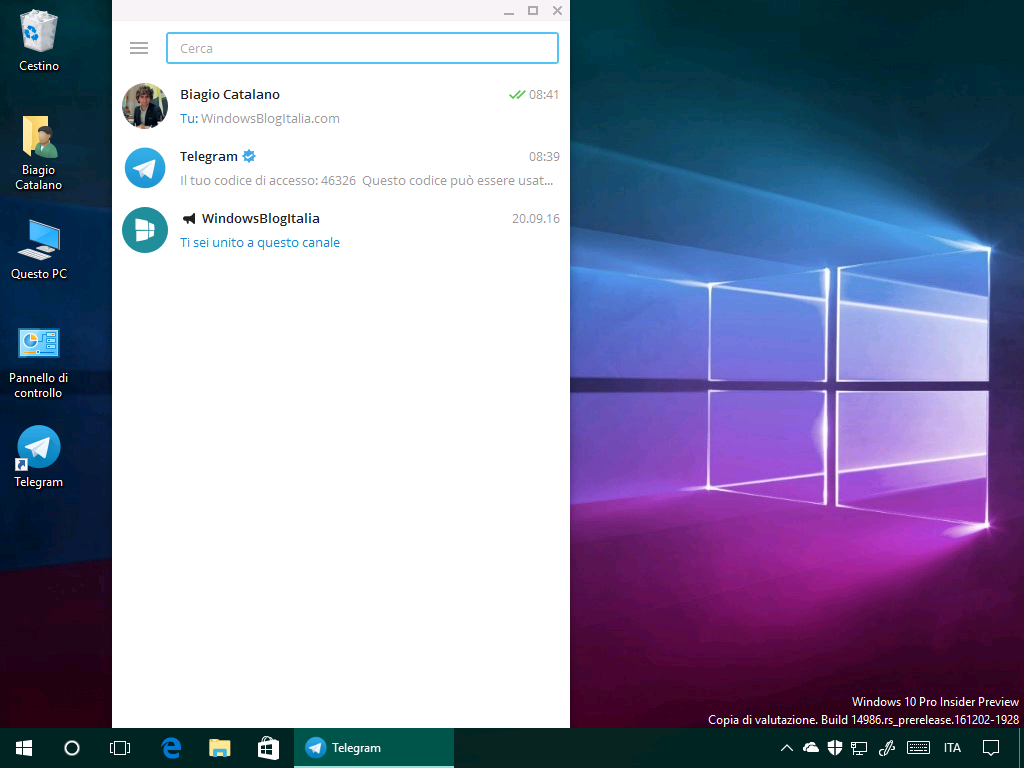The height and width of the screenshot is (768, 1024).
Task: Click the Telegram paper plane avatar
Action: click(145, 168)
